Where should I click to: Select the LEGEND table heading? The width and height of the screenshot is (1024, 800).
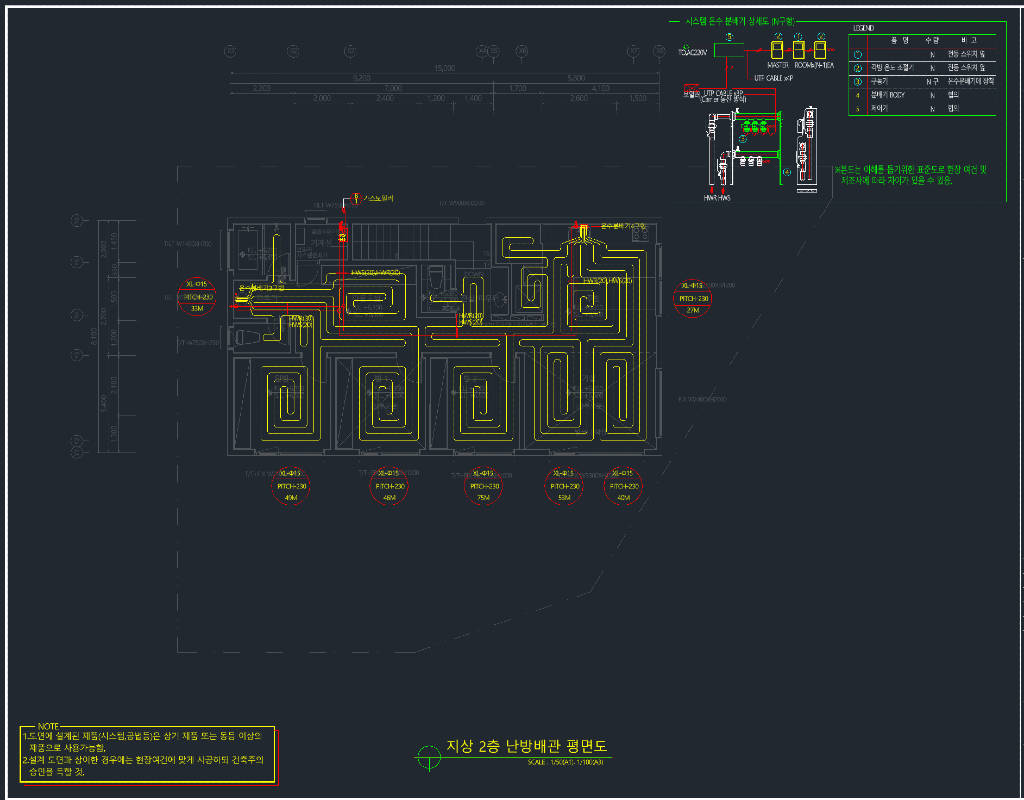(864, 27)
